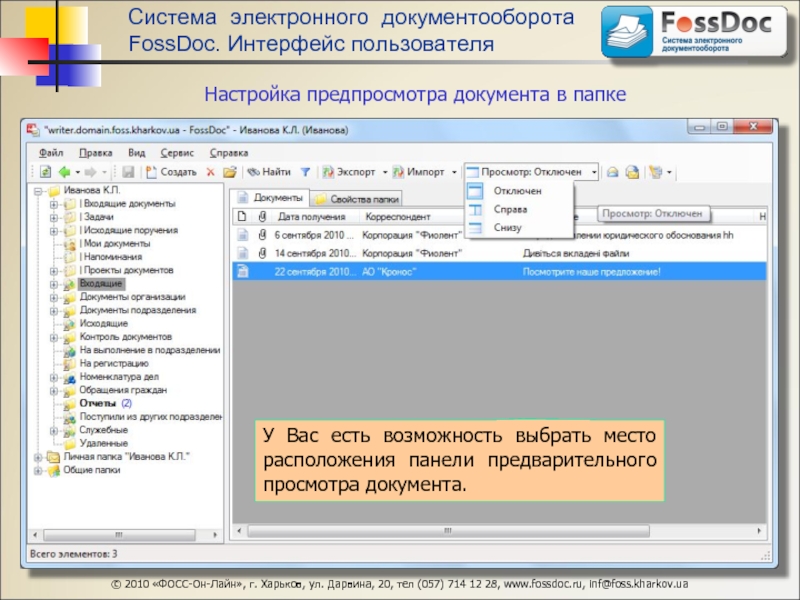This screenshot has width=800, height=600.
Task: Sort by Корреспондент column header
Action: click(398, 217)
